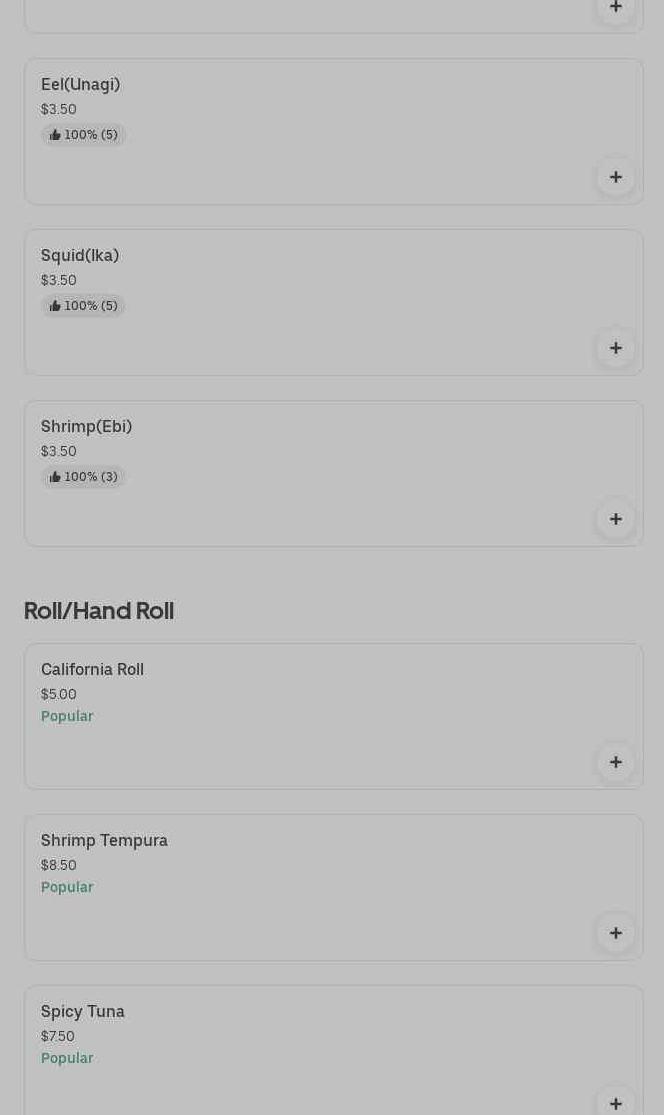Open the Eel(Unagi) thumbs-up rating badge
The width and height of the screenshot is (664, 1115).
[83, 134]
